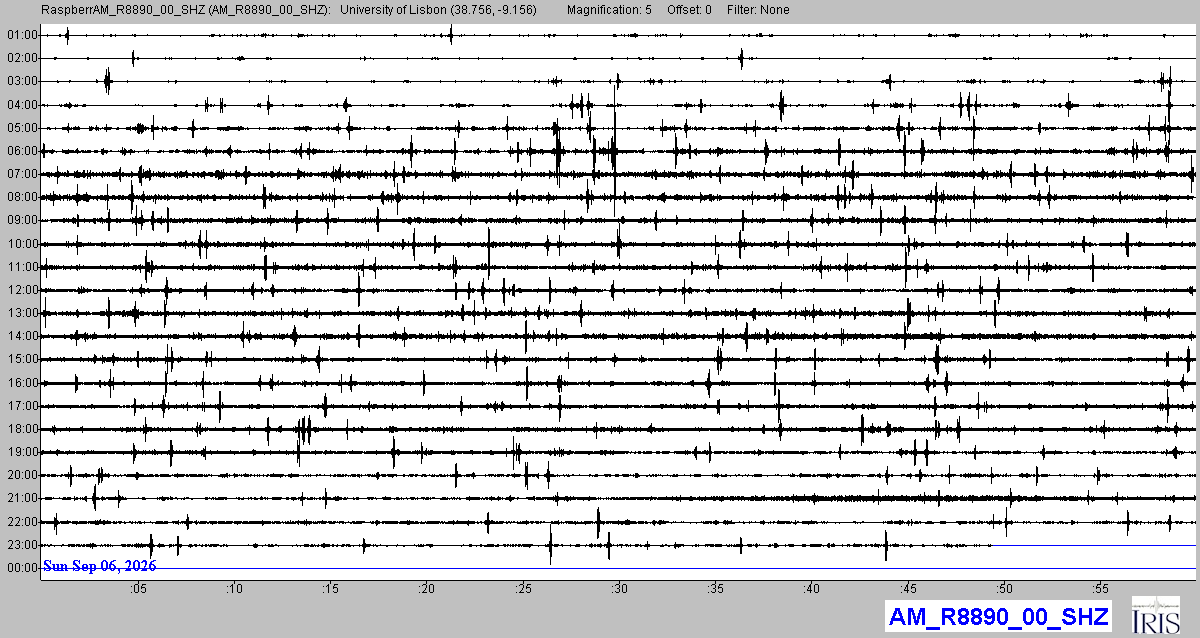Click the :45 minute axis tick
Viewport: 1200px width, 638px height.
pos(908,589)
